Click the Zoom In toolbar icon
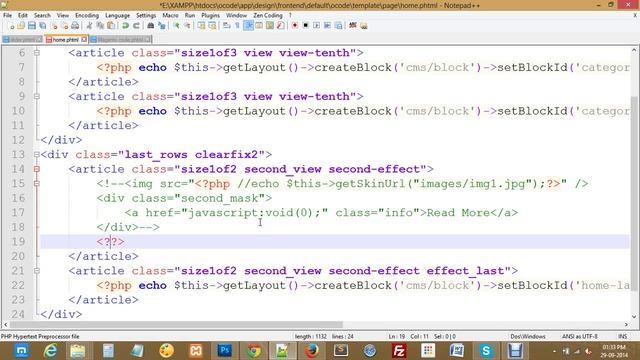 coord(176,26)
